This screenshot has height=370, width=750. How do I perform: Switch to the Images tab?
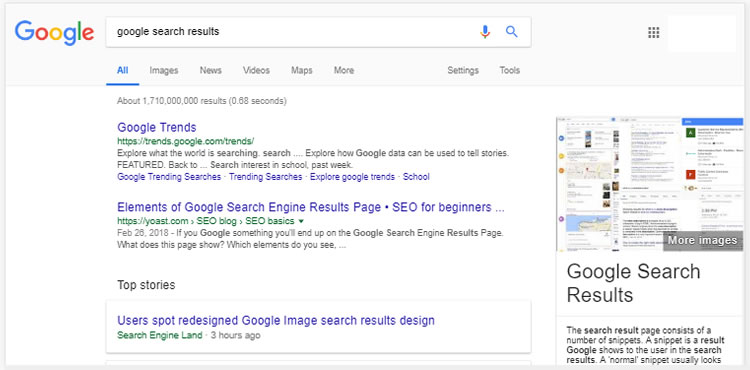click(164, 70)
